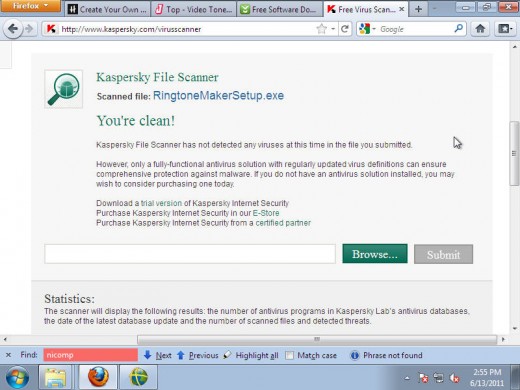Viewport: 520px width, 390px height.
Task: Click the Submit button
Action: pos(443,254)
